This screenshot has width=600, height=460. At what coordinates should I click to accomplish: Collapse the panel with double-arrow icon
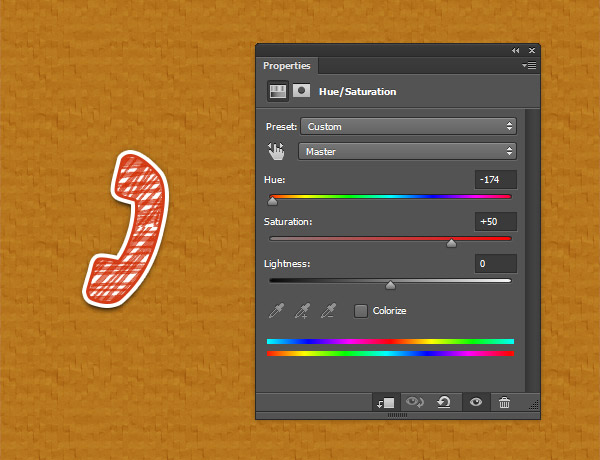(516, 50)
